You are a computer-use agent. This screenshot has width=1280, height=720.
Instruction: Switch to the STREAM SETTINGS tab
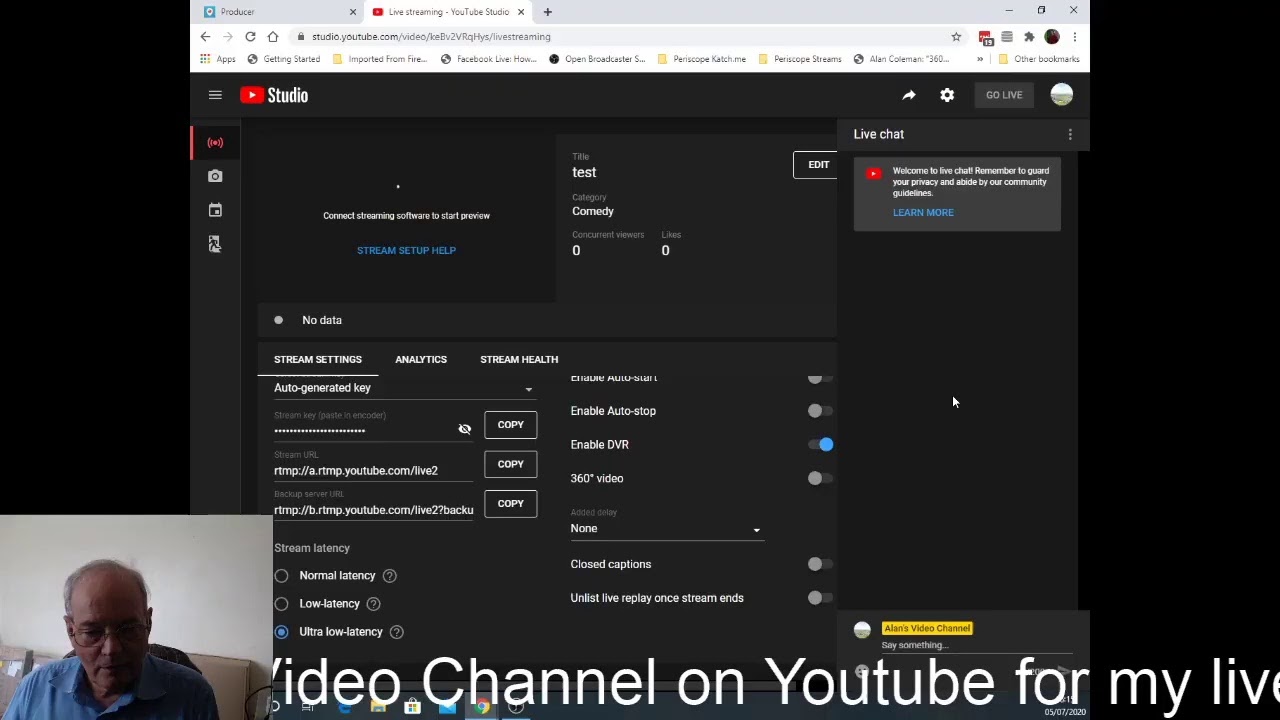pos(318,359)
